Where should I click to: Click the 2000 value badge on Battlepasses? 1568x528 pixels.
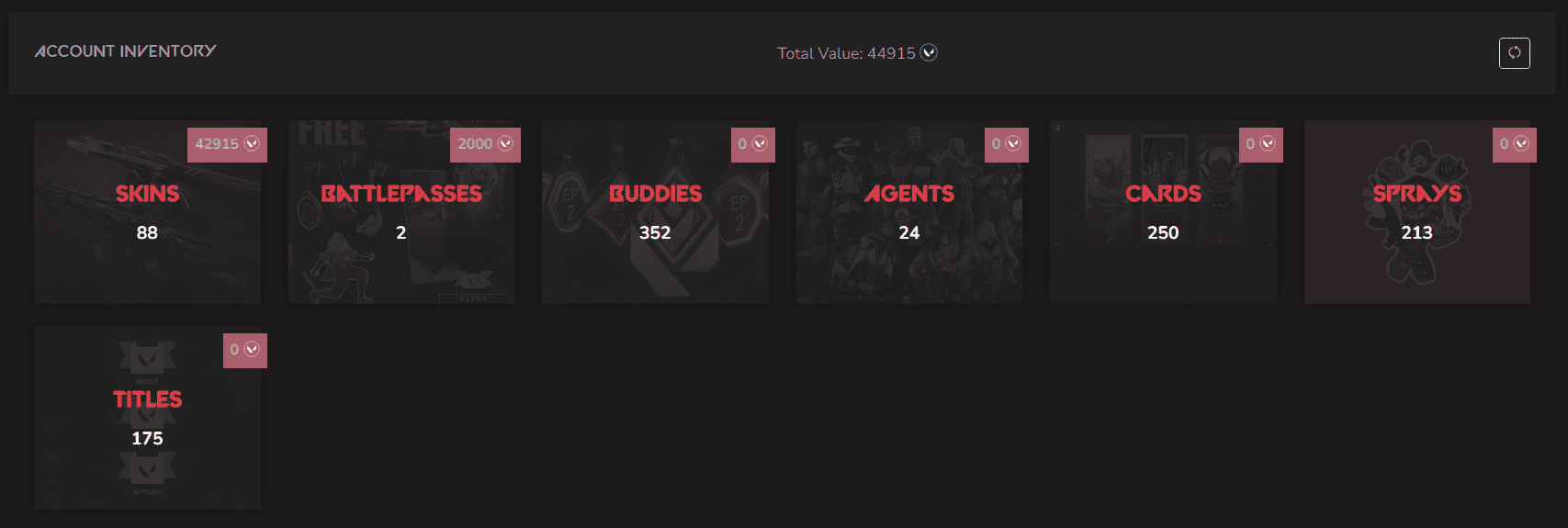(x=475, y=144)
